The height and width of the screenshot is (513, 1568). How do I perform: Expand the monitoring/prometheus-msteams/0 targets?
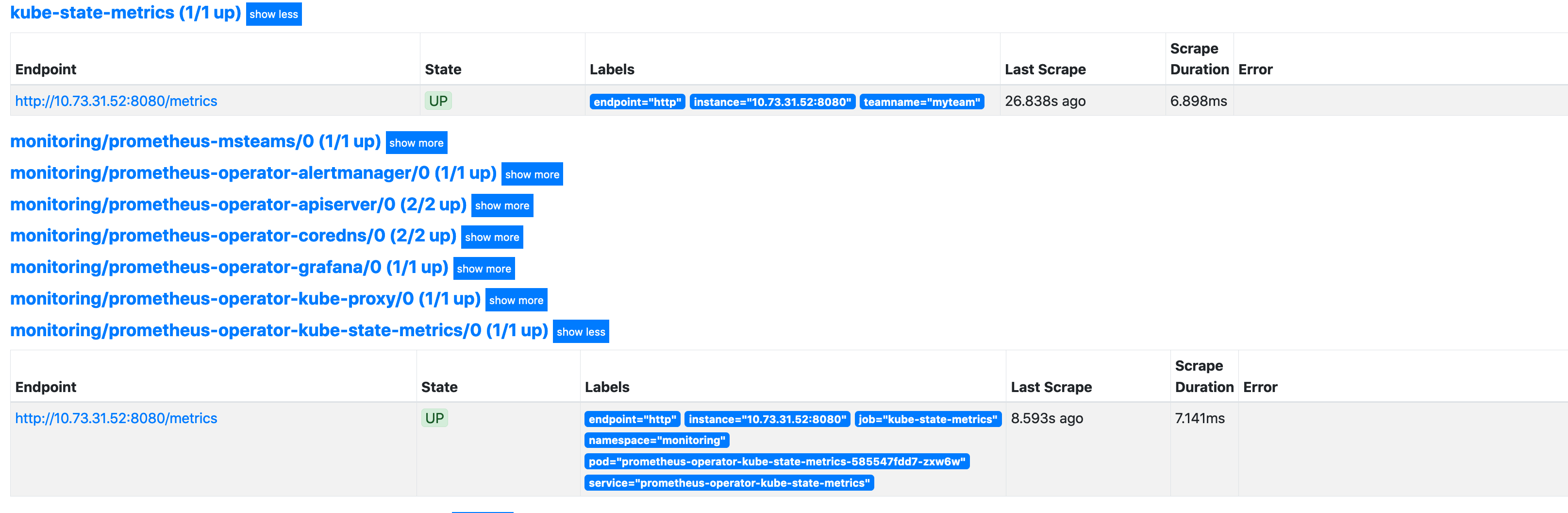click(416, 142)
